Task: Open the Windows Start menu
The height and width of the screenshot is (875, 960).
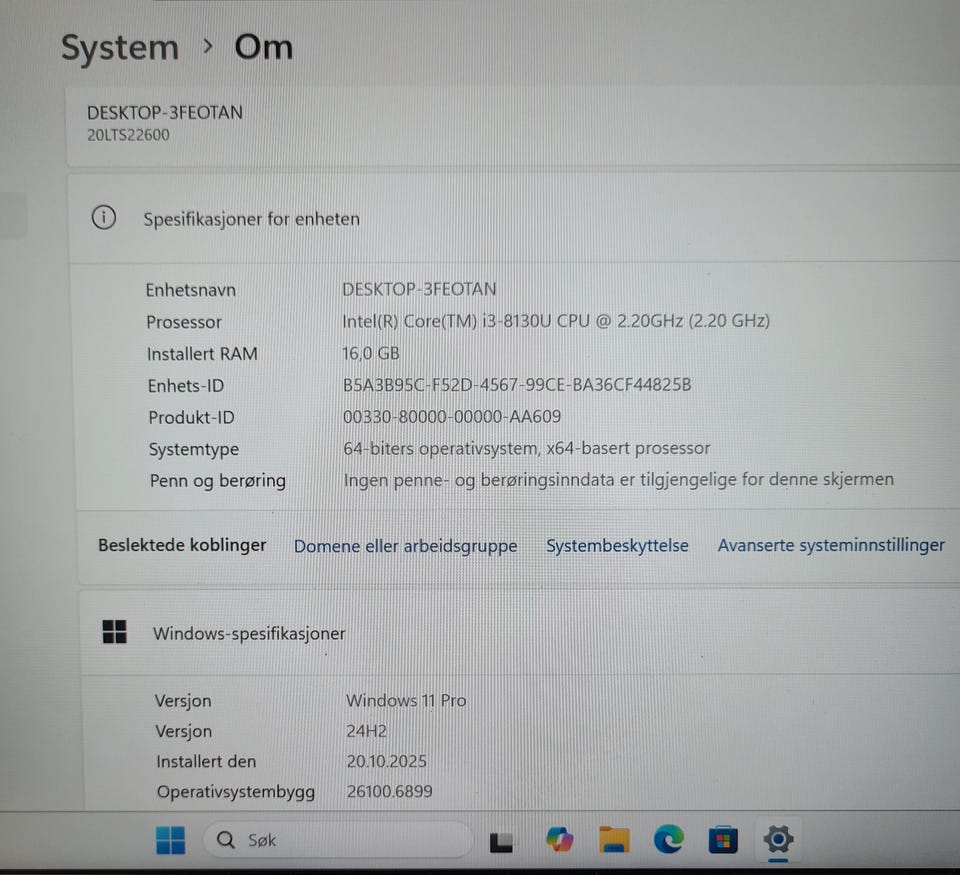Action: [170, 839]
